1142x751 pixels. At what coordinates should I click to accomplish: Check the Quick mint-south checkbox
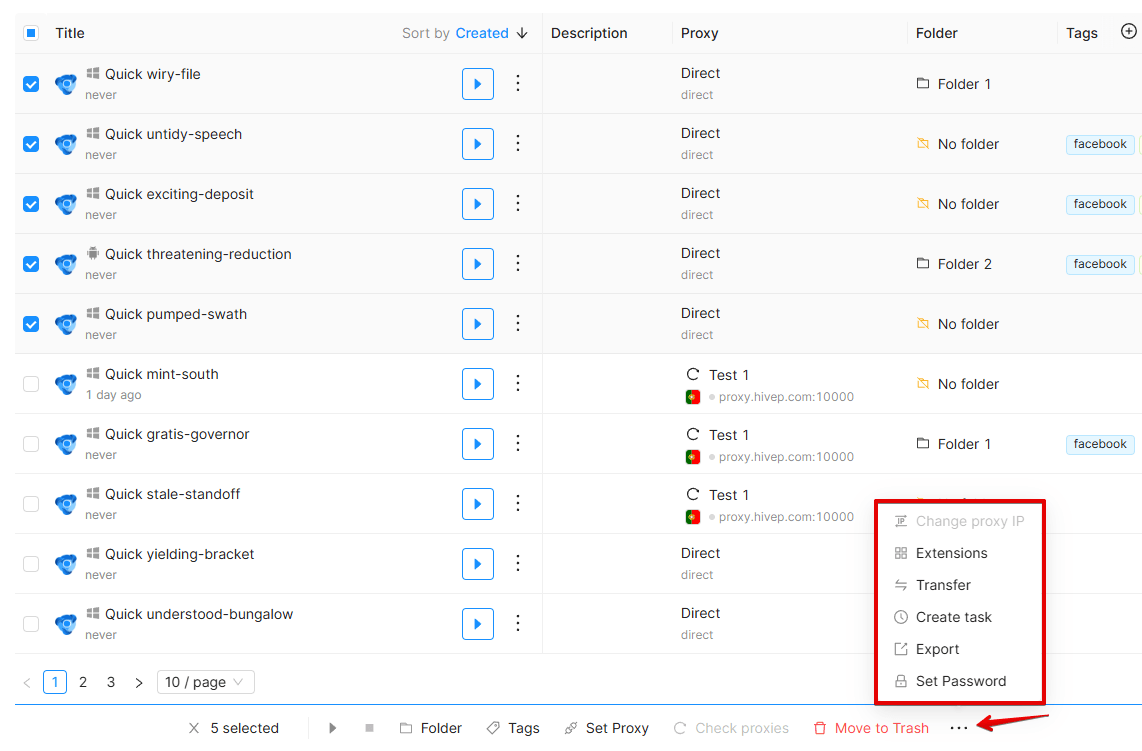point(31,384)
